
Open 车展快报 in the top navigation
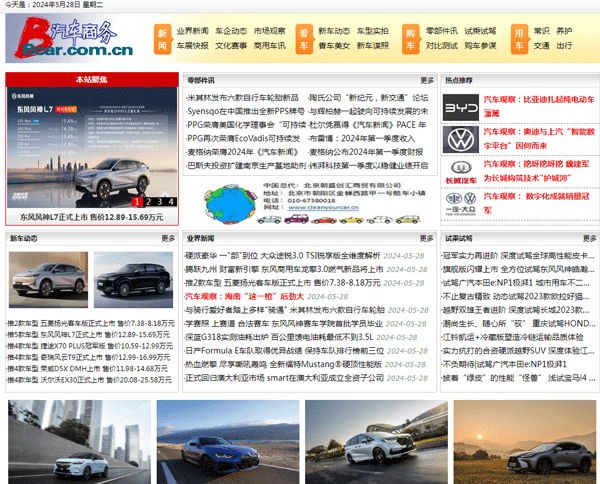click(192, 46)
